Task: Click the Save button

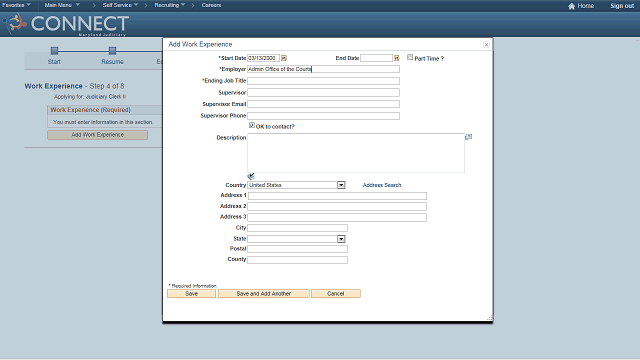Action: pos(191,294)
